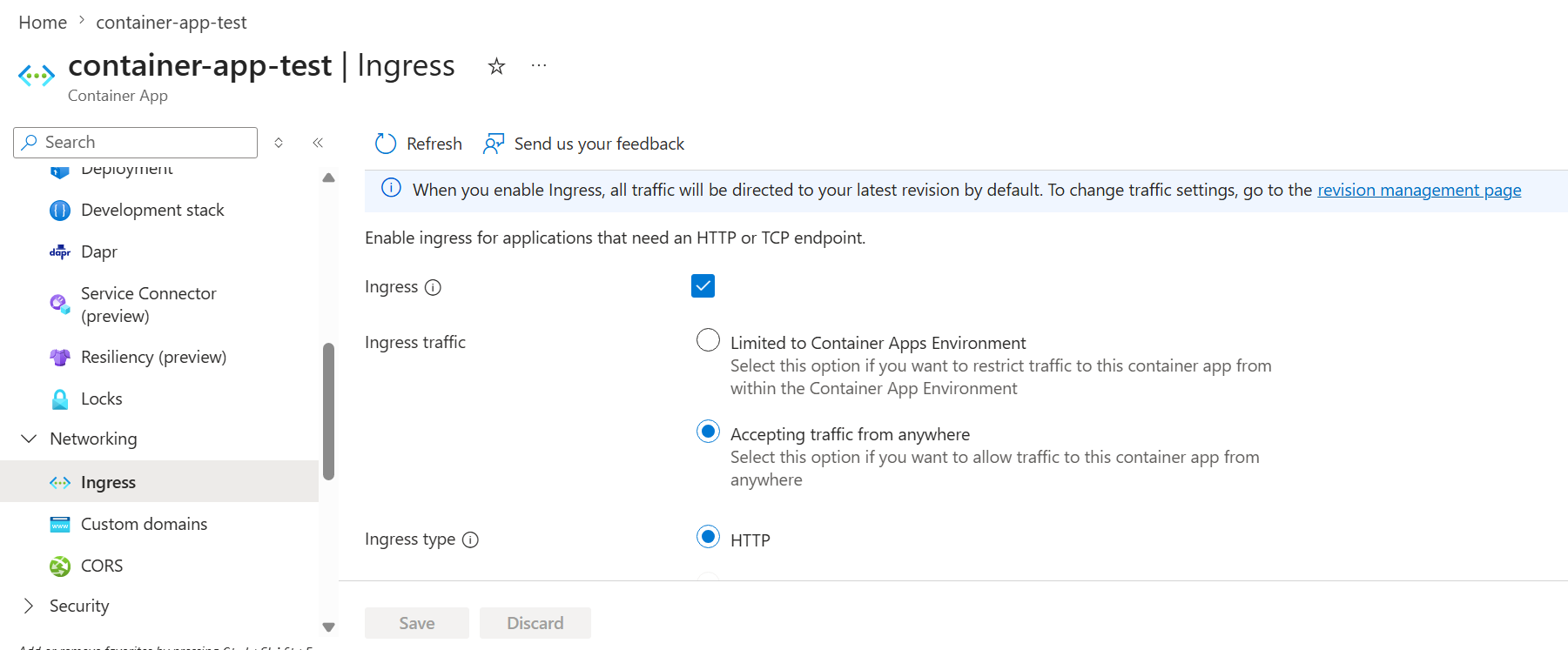1568x650 pixels.
Task: Open the ellipsis more options menu
Action: point(539,65)
